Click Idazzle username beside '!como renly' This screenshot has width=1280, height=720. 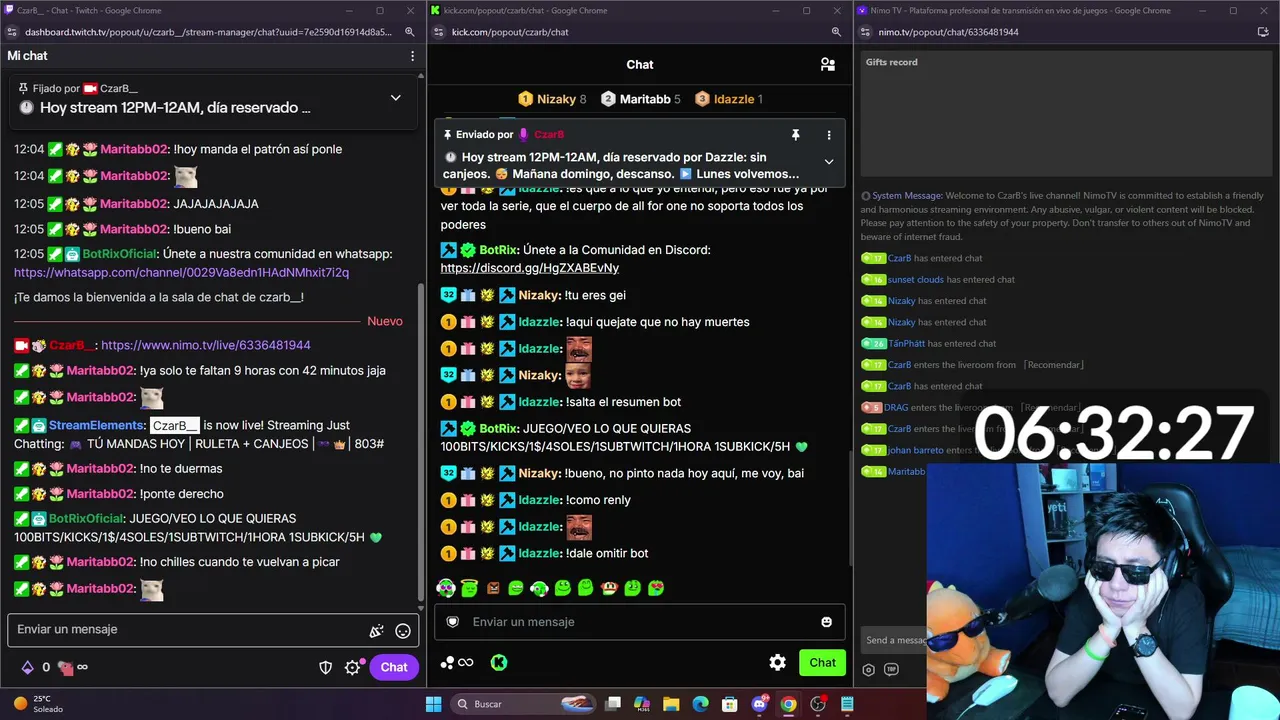[539, 500]
